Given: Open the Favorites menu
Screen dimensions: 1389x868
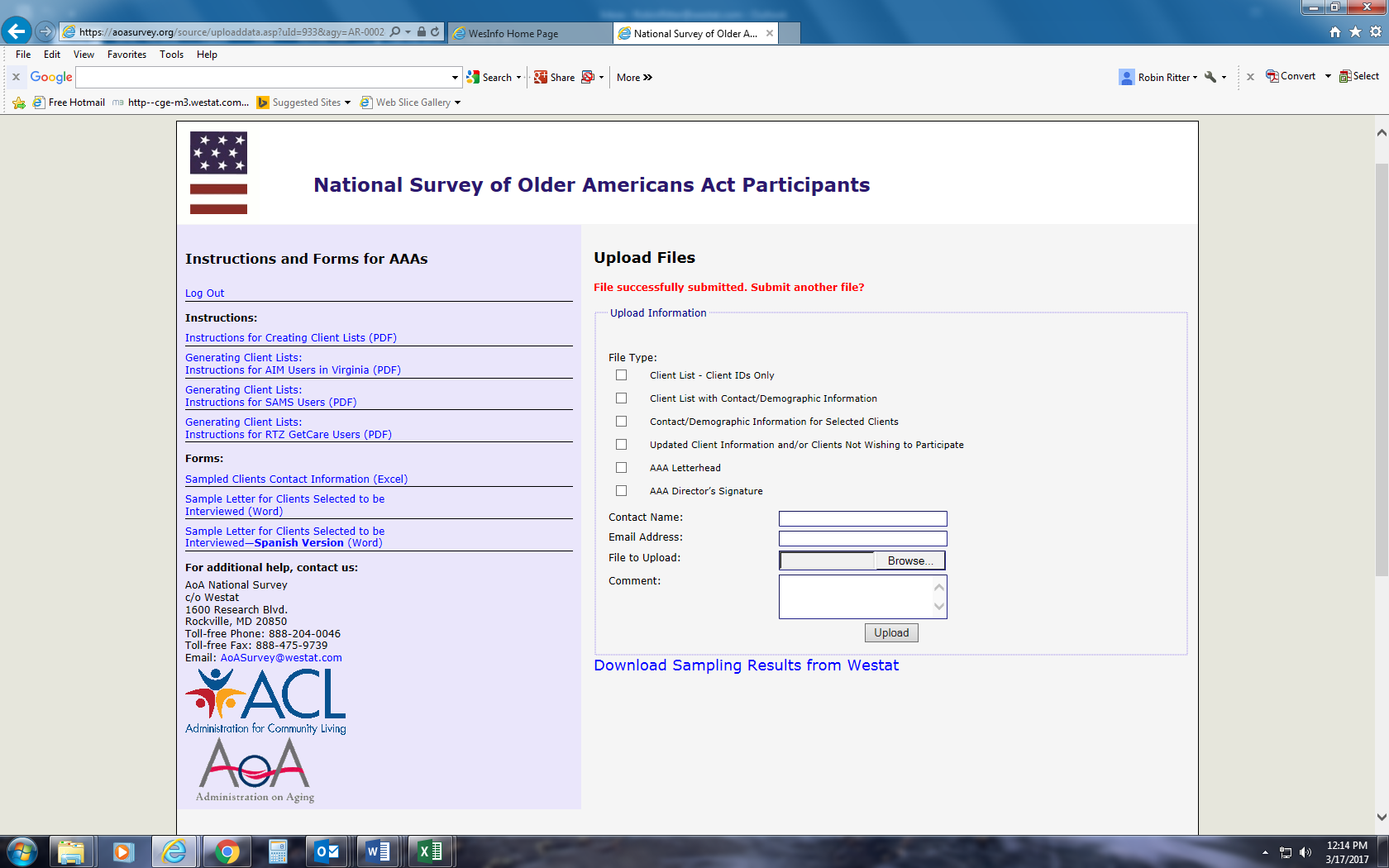Looking at the screenshot, I should (126, 55).
